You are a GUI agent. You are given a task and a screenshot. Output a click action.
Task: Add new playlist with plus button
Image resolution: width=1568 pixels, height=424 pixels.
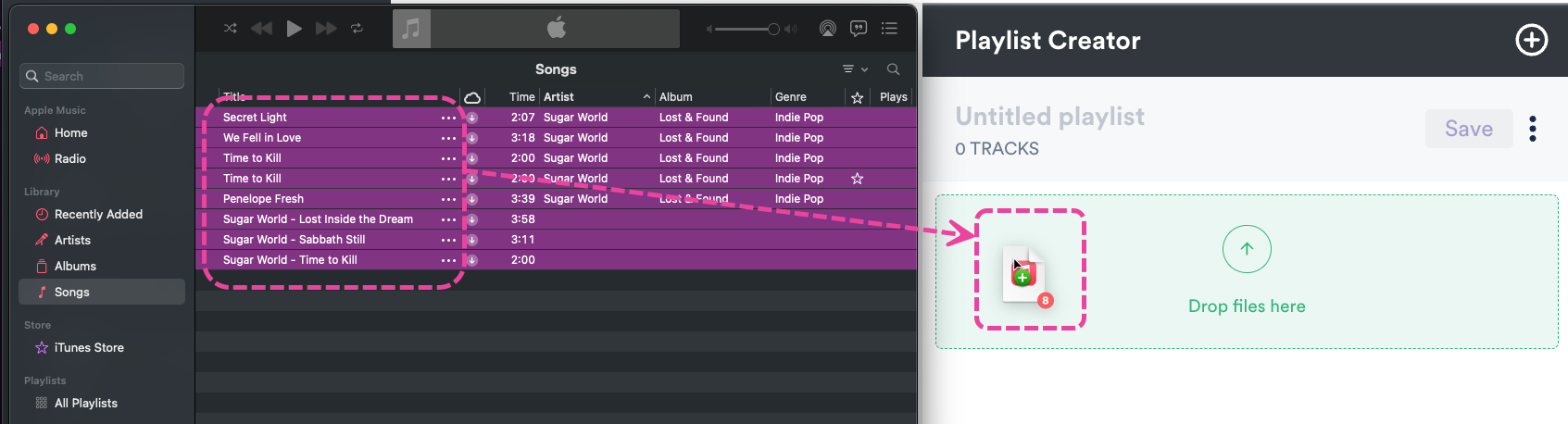pyautogui.click(x=1531, y=40)
